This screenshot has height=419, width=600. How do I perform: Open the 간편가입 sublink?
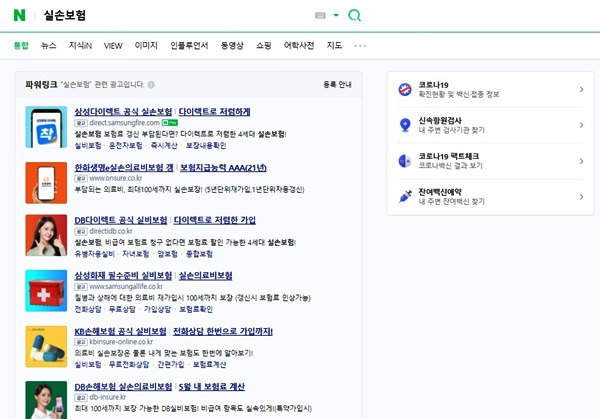click(x=171, y=364)
